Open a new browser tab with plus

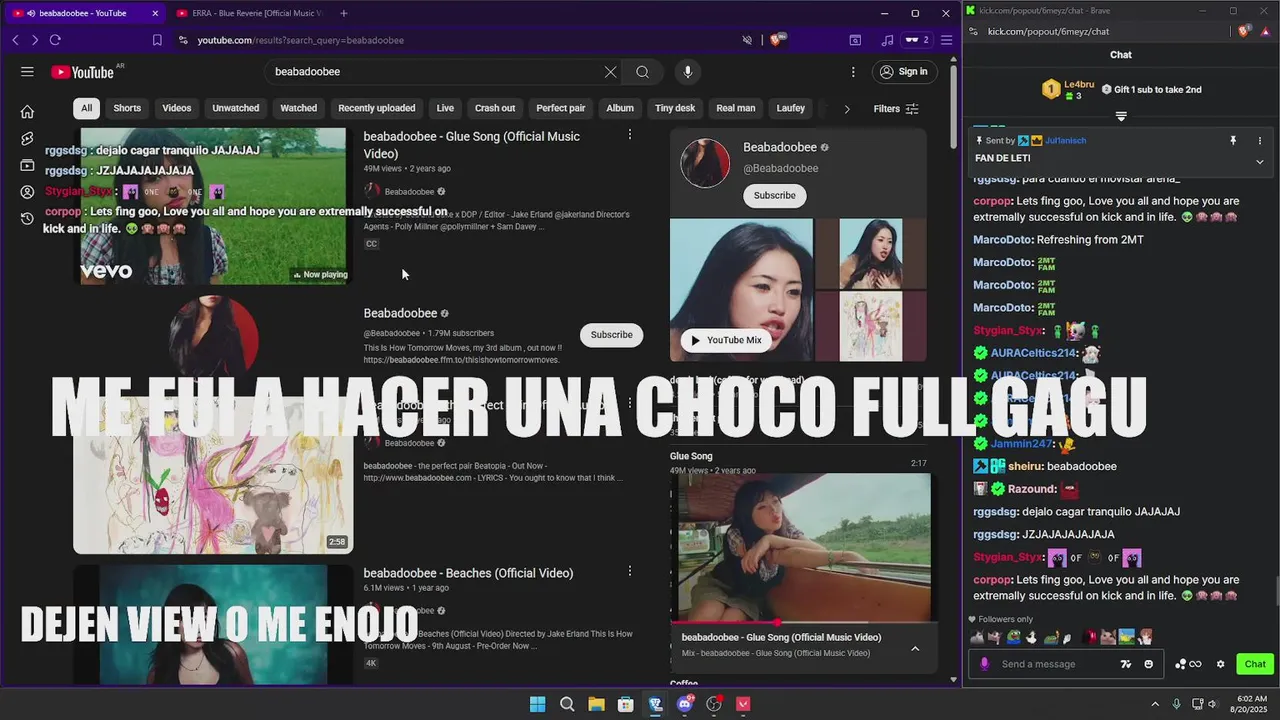click(344, 13)
